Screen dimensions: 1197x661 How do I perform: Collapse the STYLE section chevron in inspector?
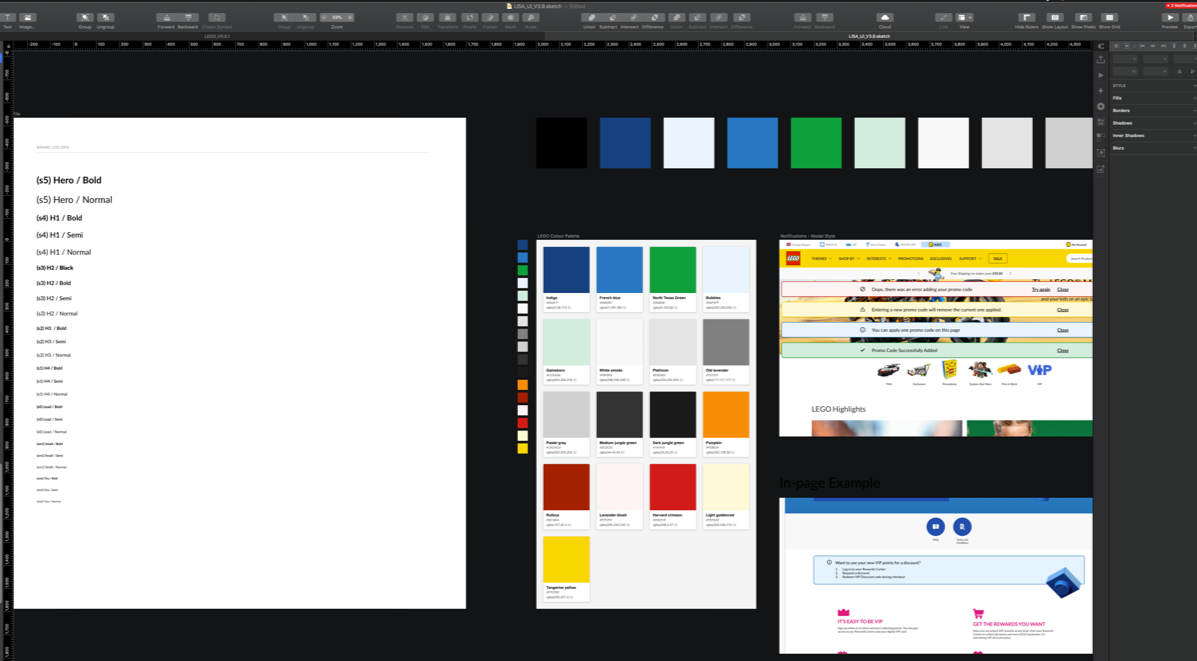(x=1193, y=85)
